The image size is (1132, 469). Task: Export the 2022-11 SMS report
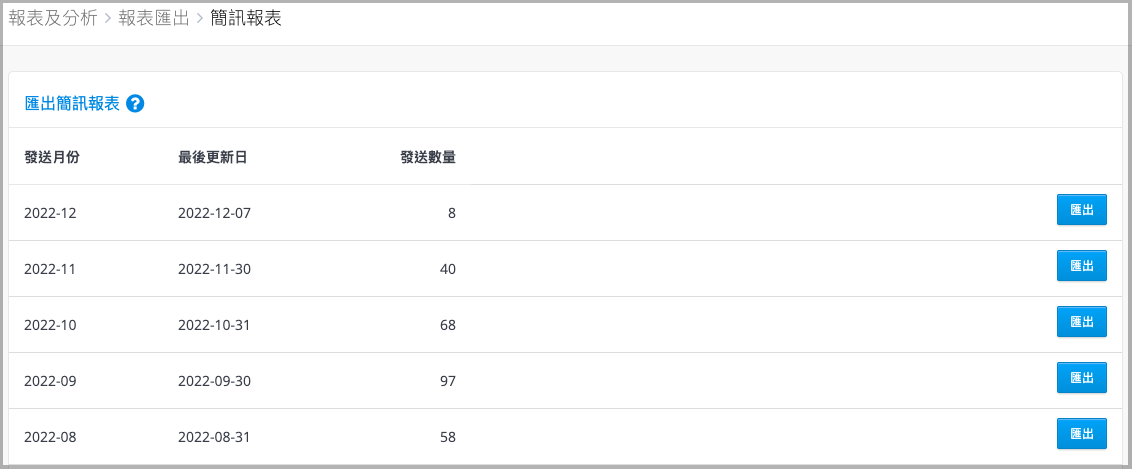1081,266
